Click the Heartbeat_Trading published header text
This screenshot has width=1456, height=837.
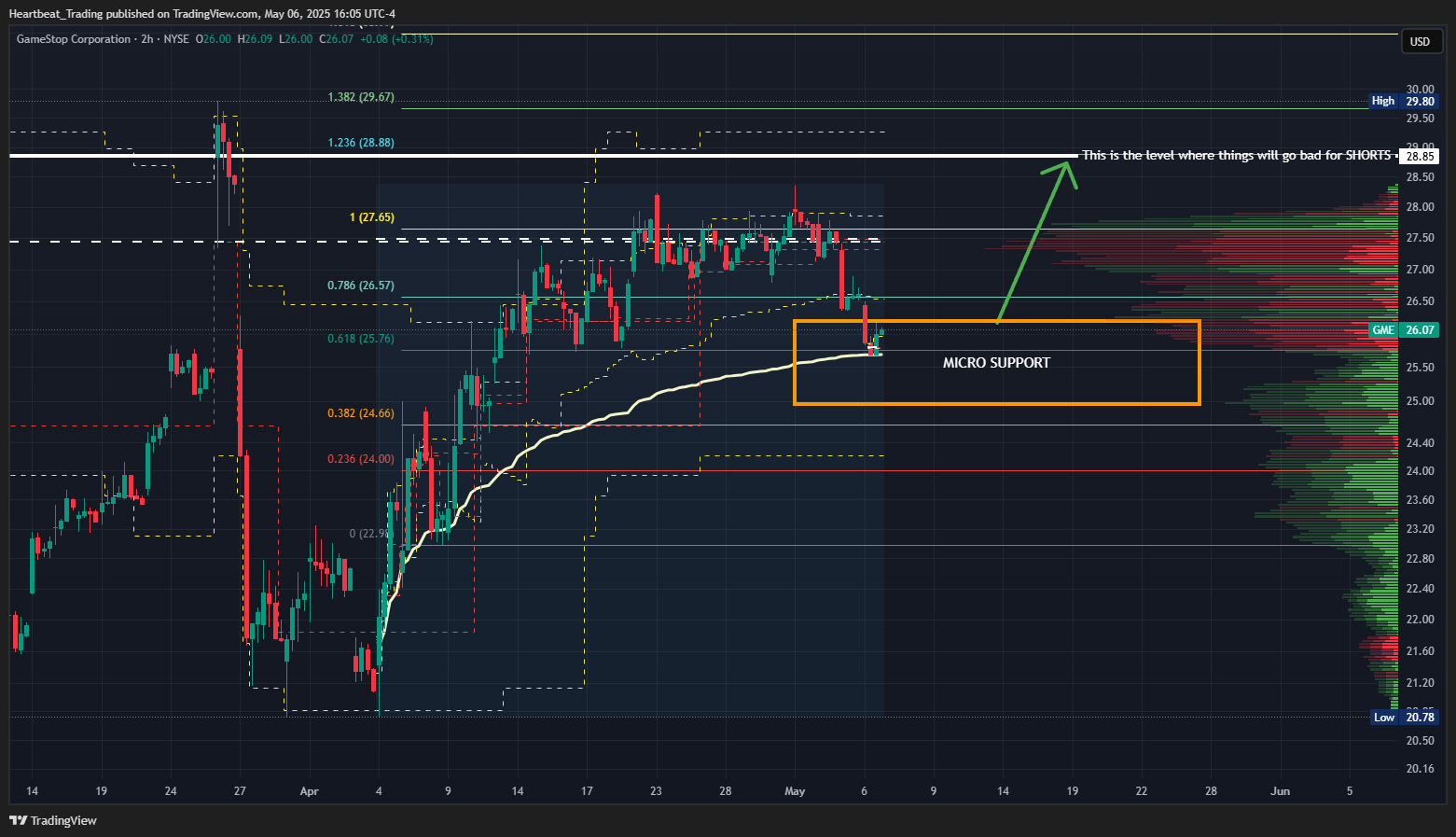[x=201, y=13]
